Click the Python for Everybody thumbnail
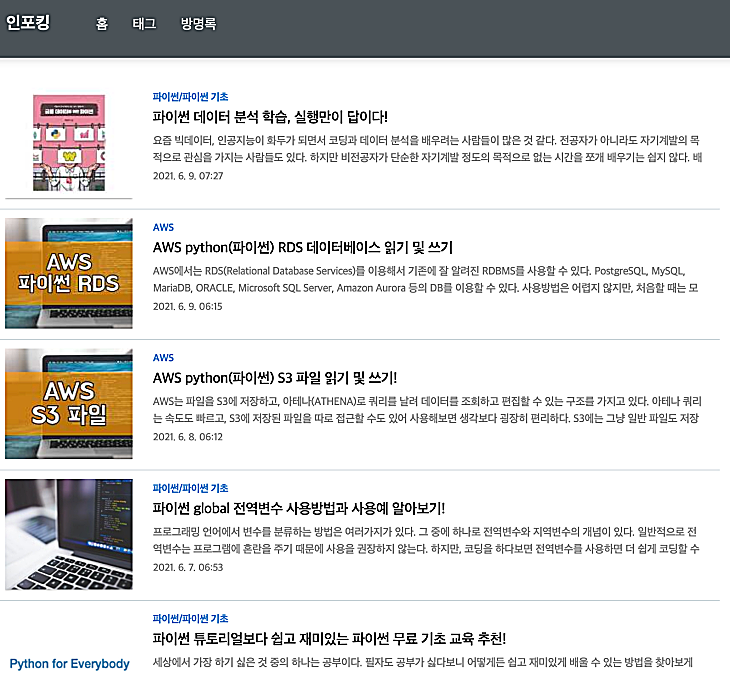 coord(69,663)
